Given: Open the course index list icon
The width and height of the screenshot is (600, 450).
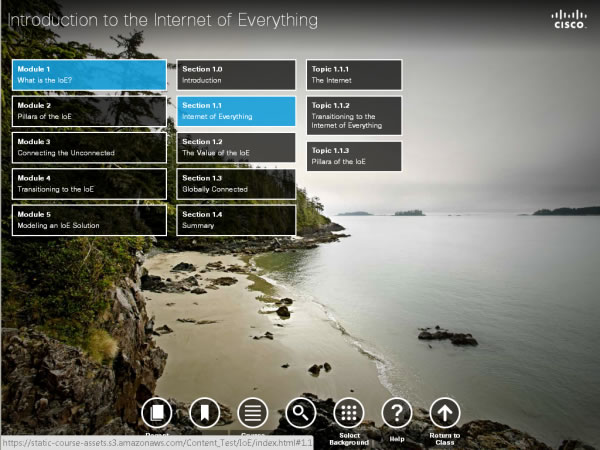Looking at the screenshot, I should 253,412.
